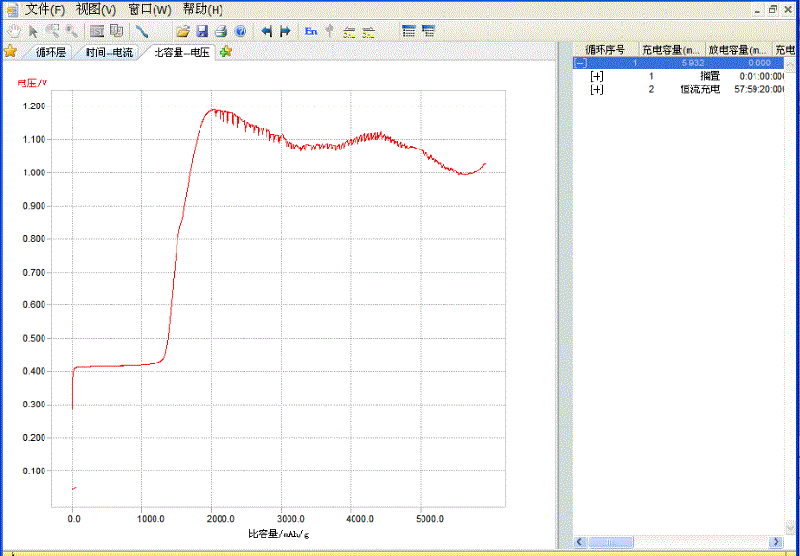
Task: Open help via blue question icon
Action: (240, 31)
